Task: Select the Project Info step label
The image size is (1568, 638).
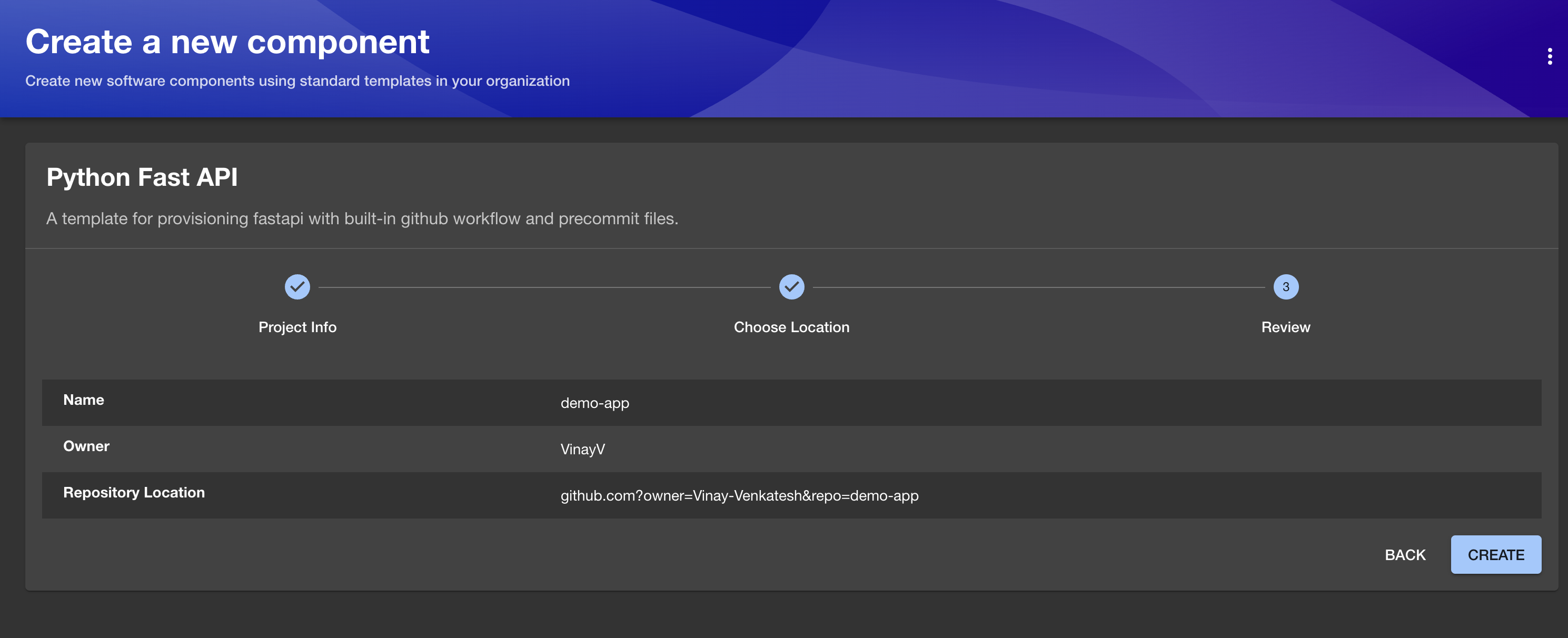Action: pyautogui.click(x=297, y=327)
